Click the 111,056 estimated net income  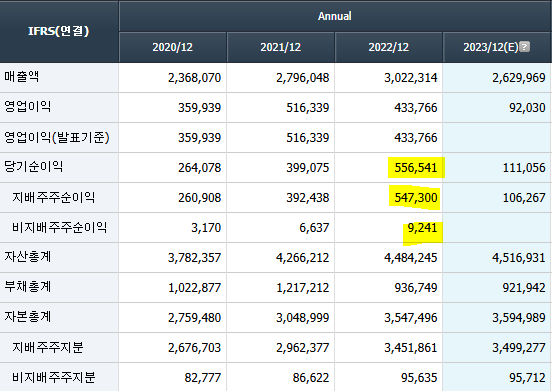click(x=524, y=168)
